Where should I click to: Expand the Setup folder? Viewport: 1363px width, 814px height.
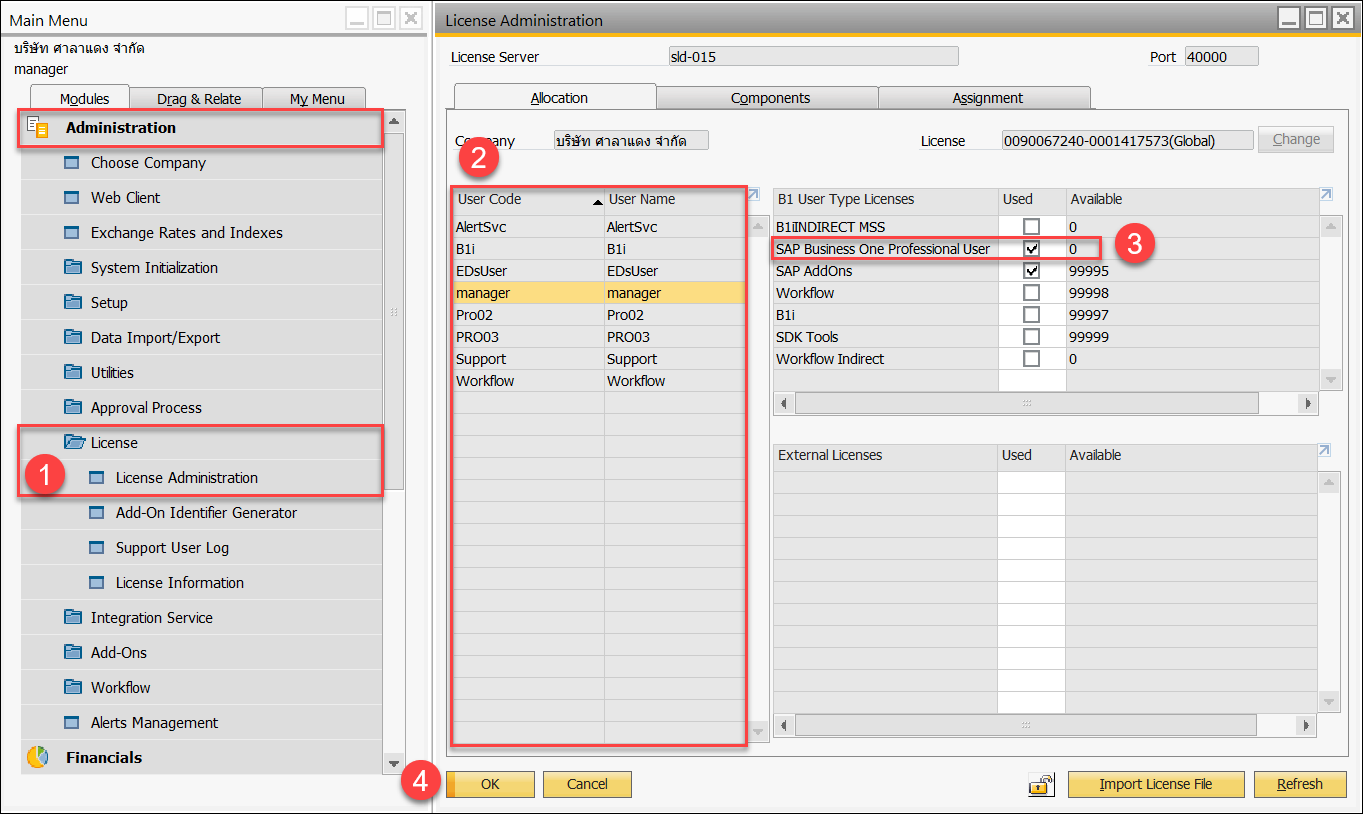pos(201,303)
